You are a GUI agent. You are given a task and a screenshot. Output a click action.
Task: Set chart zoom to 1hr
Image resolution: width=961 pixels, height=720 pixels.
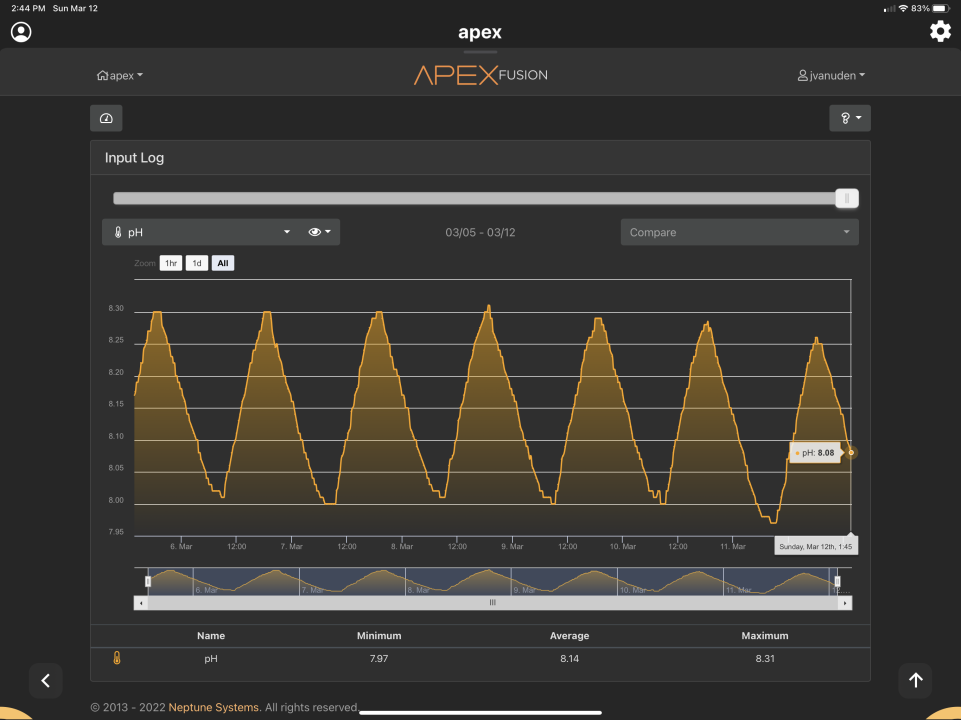(x=171, y=263)
